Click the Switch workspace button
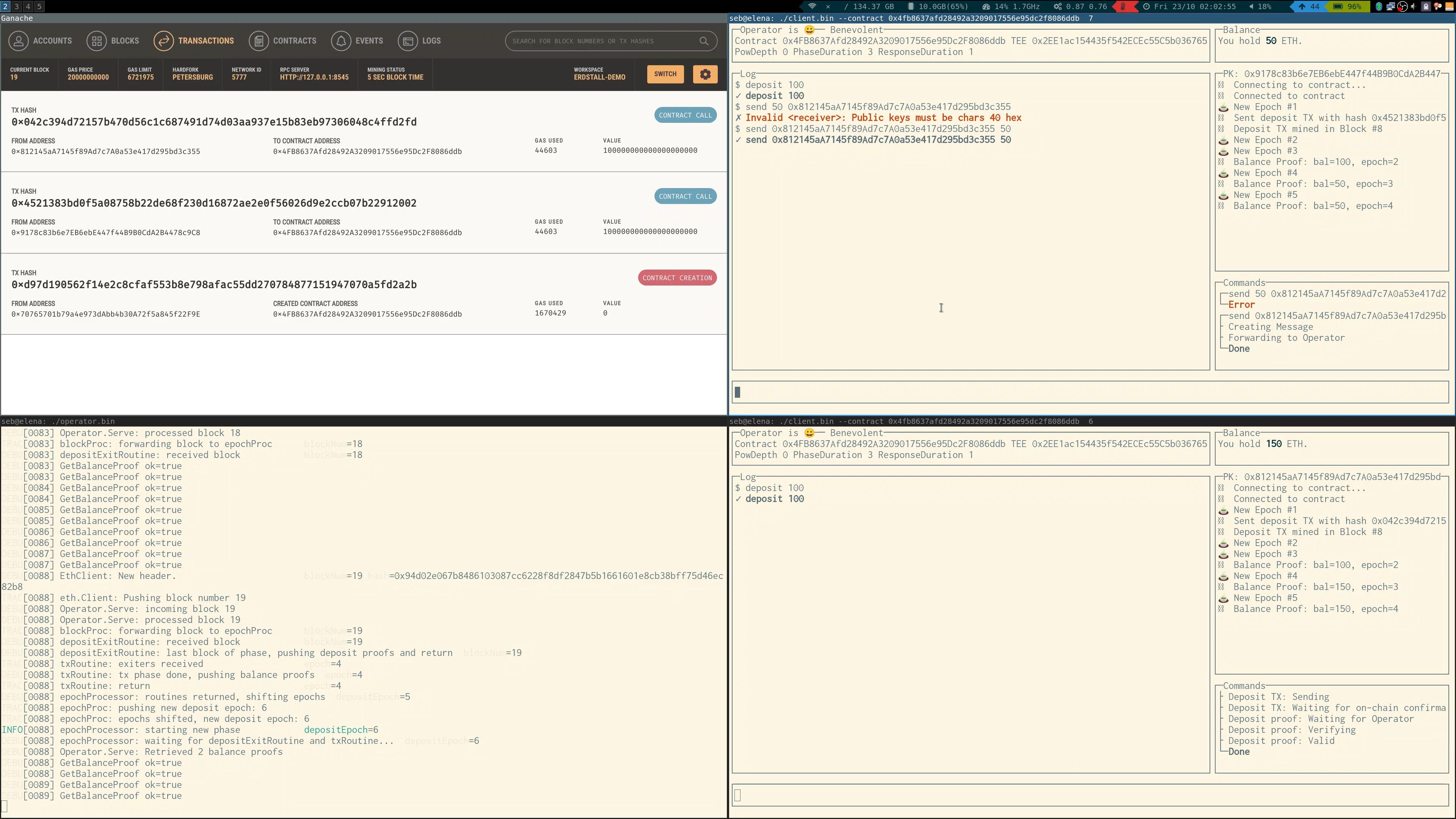 [665, 74]
